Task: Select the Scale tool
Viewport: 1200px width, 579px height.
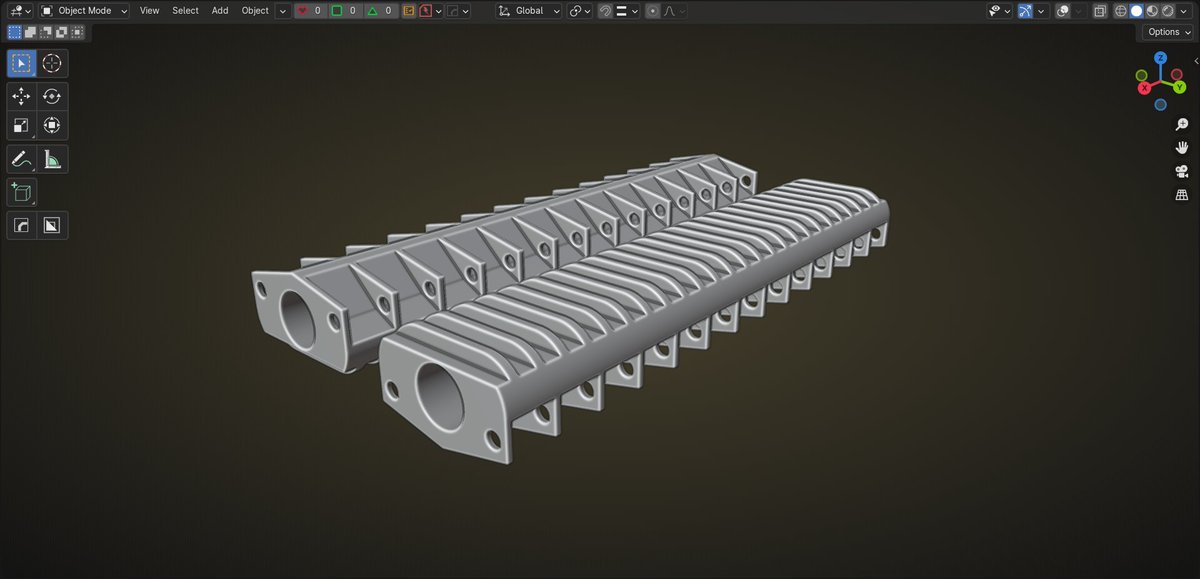Action: (21, 125)
